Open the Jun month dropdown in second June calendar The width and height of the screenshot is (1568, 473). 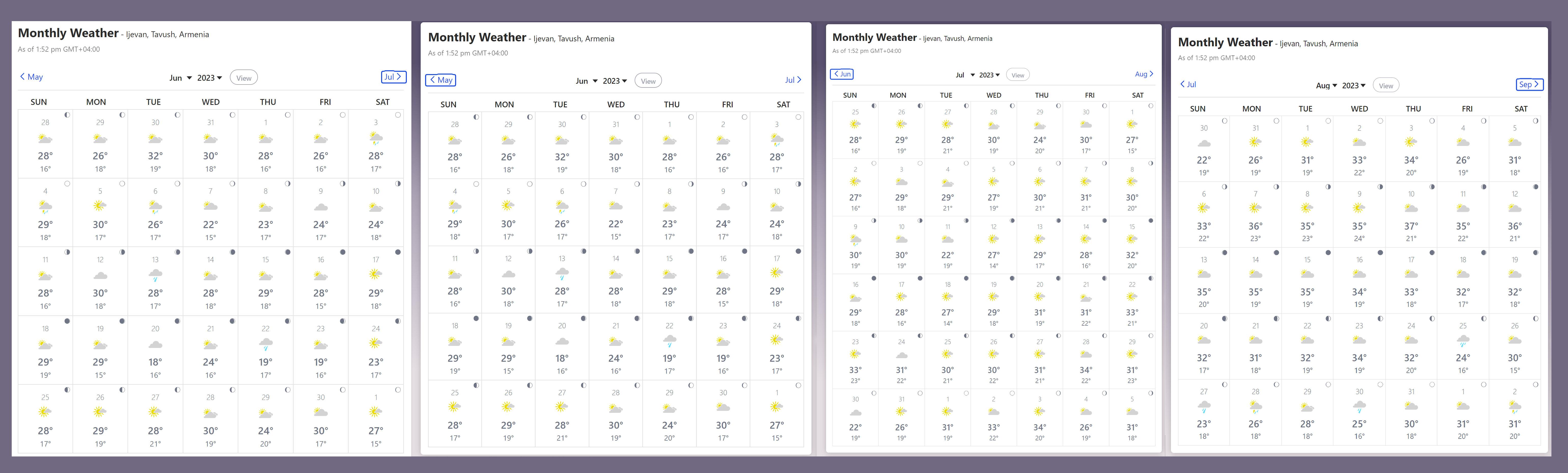[587, 81]
